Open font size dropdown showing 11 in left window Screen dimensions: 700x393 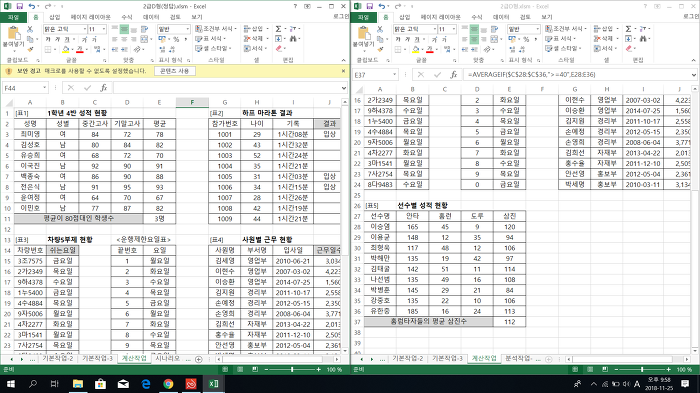coord(104,29)
